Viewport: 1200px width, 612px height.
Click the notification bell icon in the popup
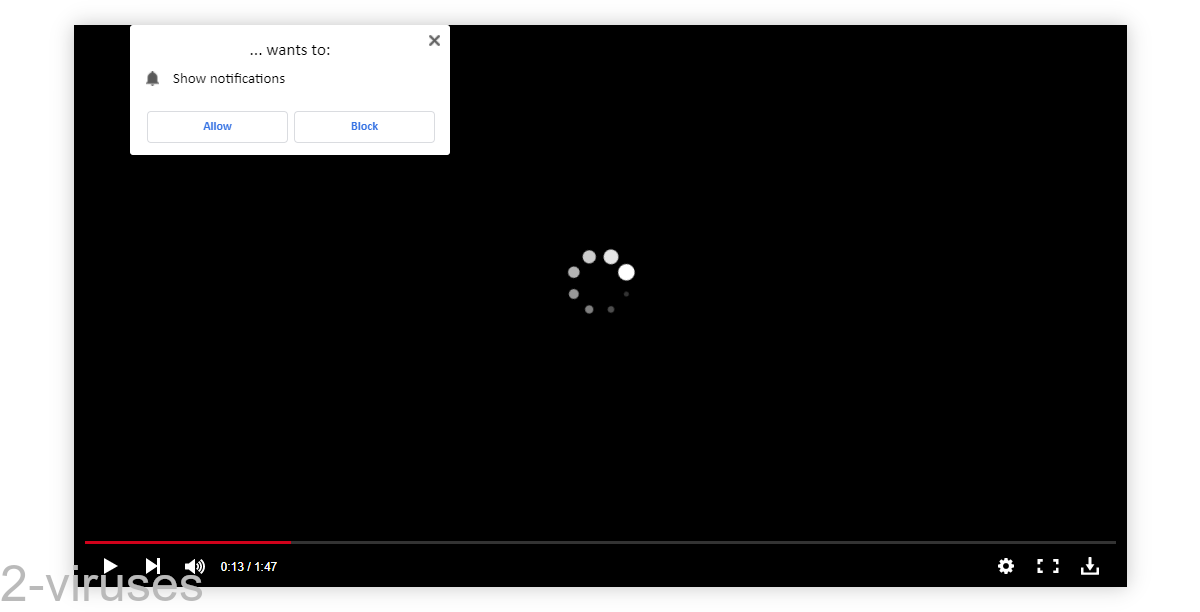click(x=152, y=78)
